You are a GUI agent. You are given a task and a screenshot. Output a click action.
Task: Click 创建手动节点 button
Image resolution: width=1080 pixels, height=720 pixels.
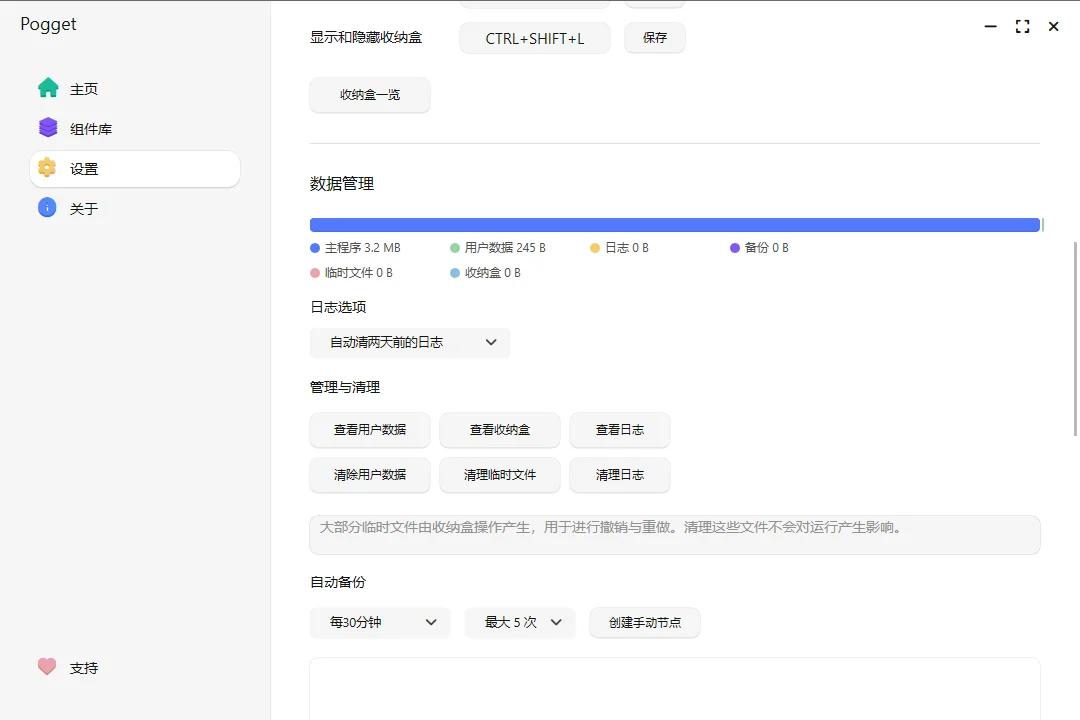[645, 623]
